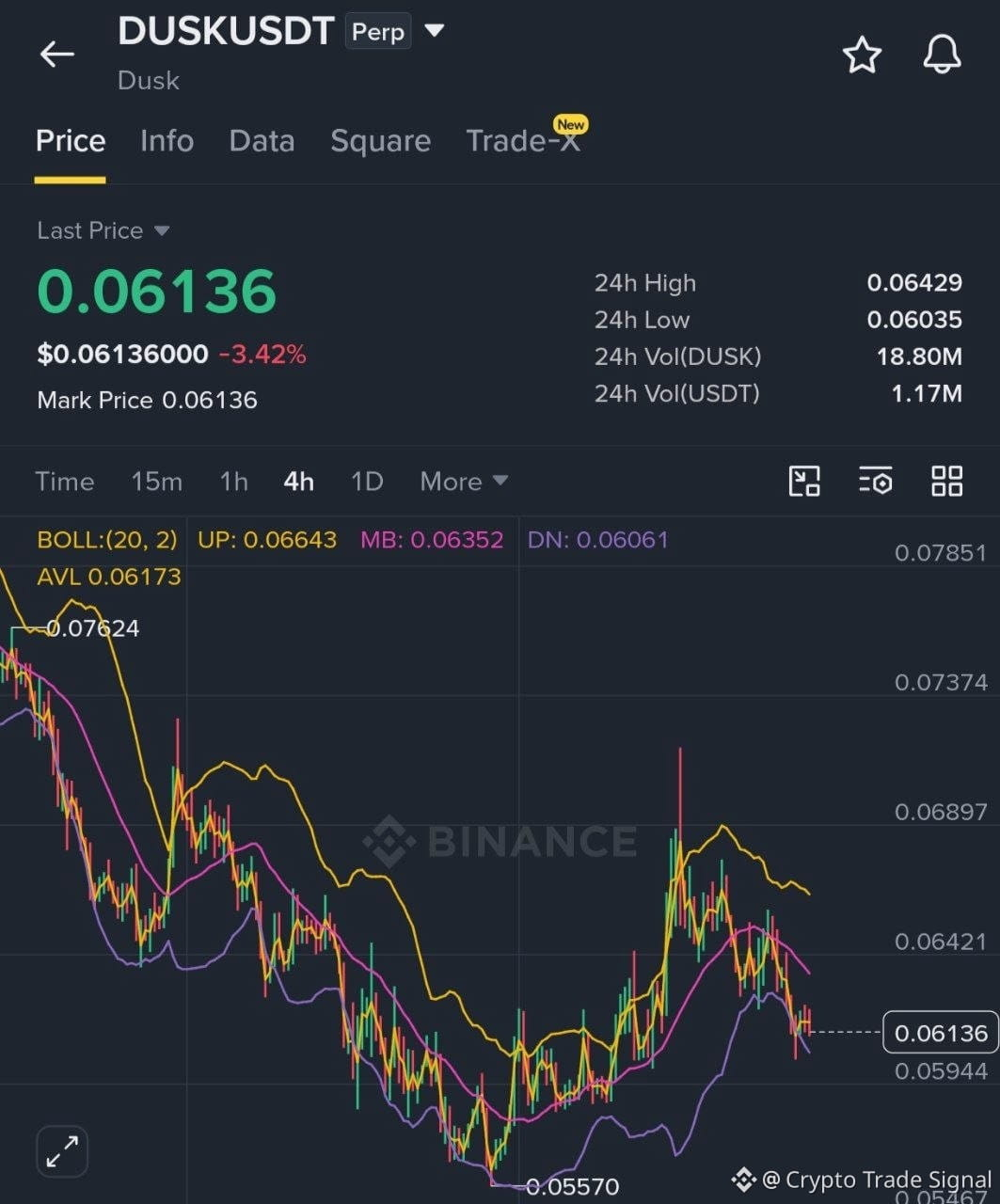The height and width of the screenshot is (1204, 1000).
Task: Tap the 24h Vol(DUSK) value 18.80M
Action: [x=919, y=356]
